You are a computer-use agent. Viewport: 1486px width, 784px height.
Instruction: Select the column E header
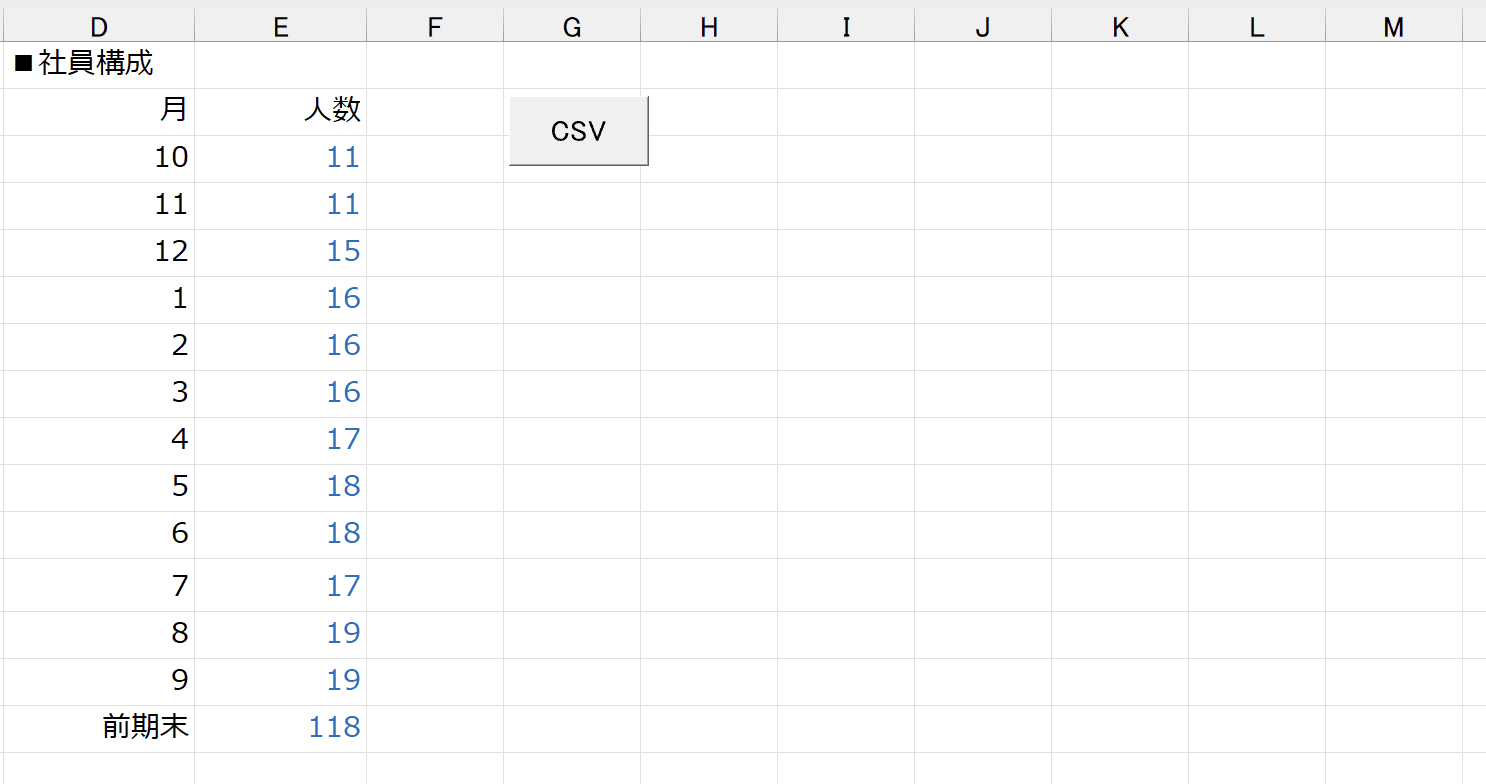click(280, 27)
